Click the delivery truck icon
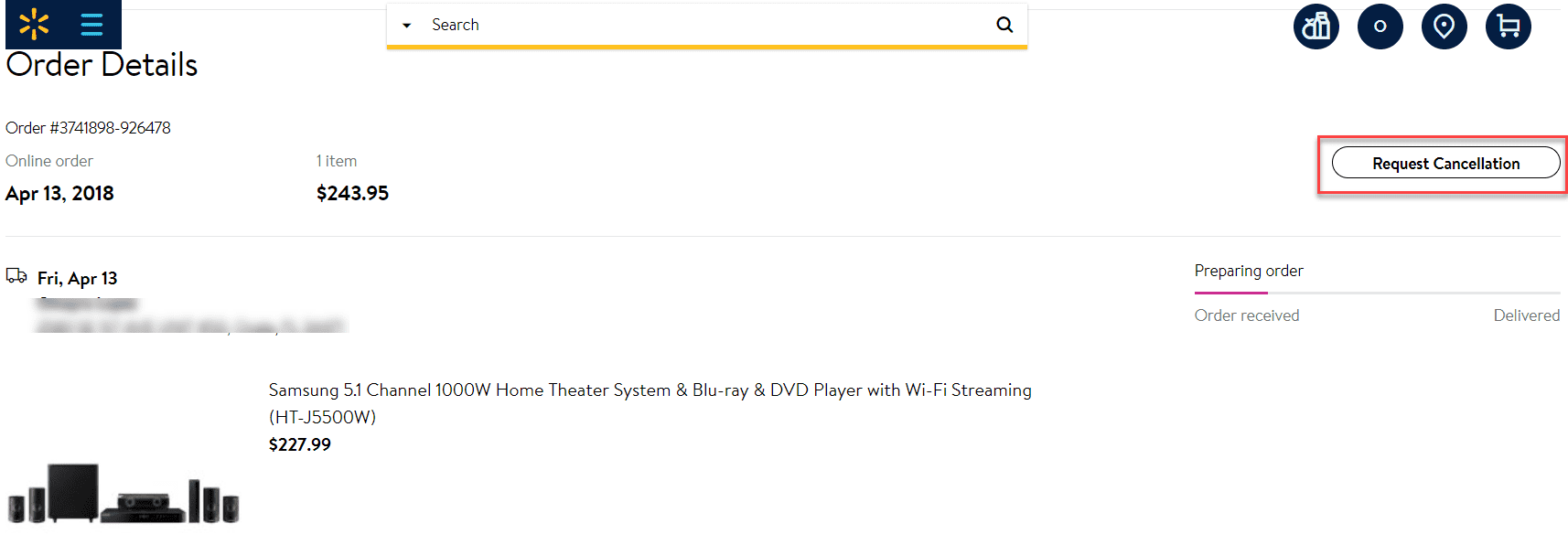1568x534 pixels. tap(16, 275)
